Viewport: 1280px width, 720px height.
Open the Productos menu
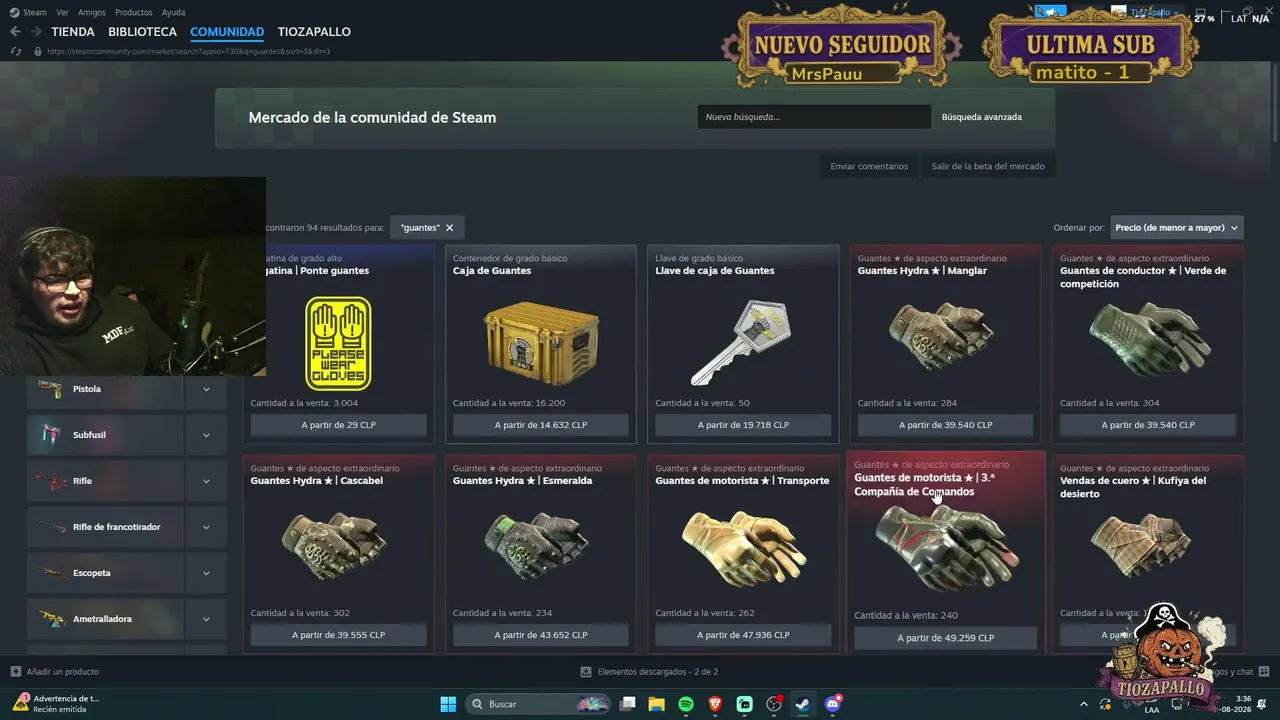click(x=134, y=13)
